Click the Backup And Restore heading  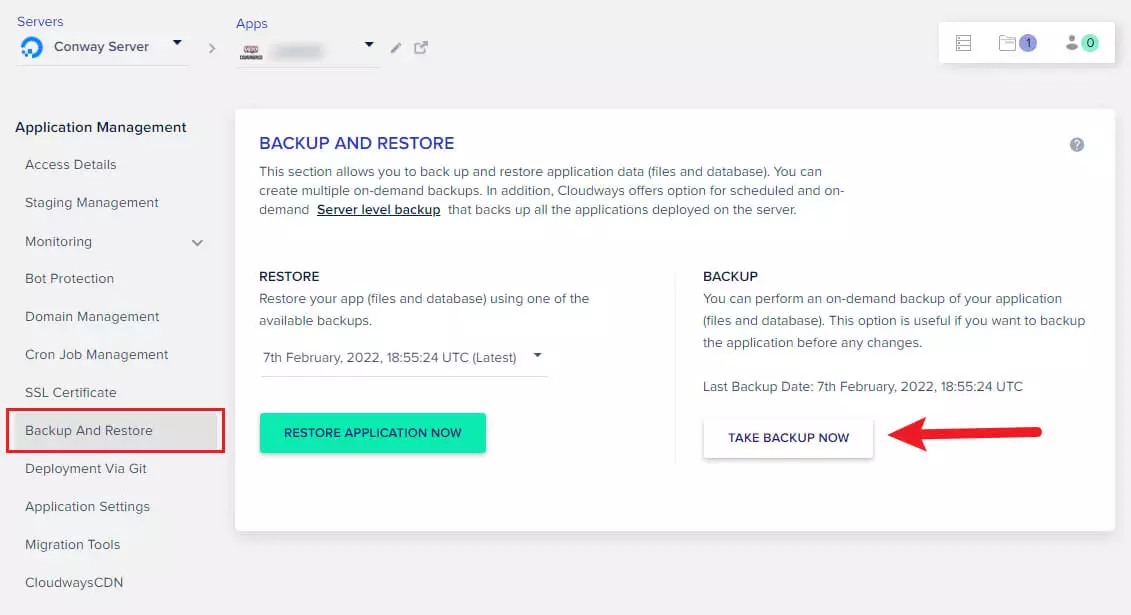coord(356,143)
